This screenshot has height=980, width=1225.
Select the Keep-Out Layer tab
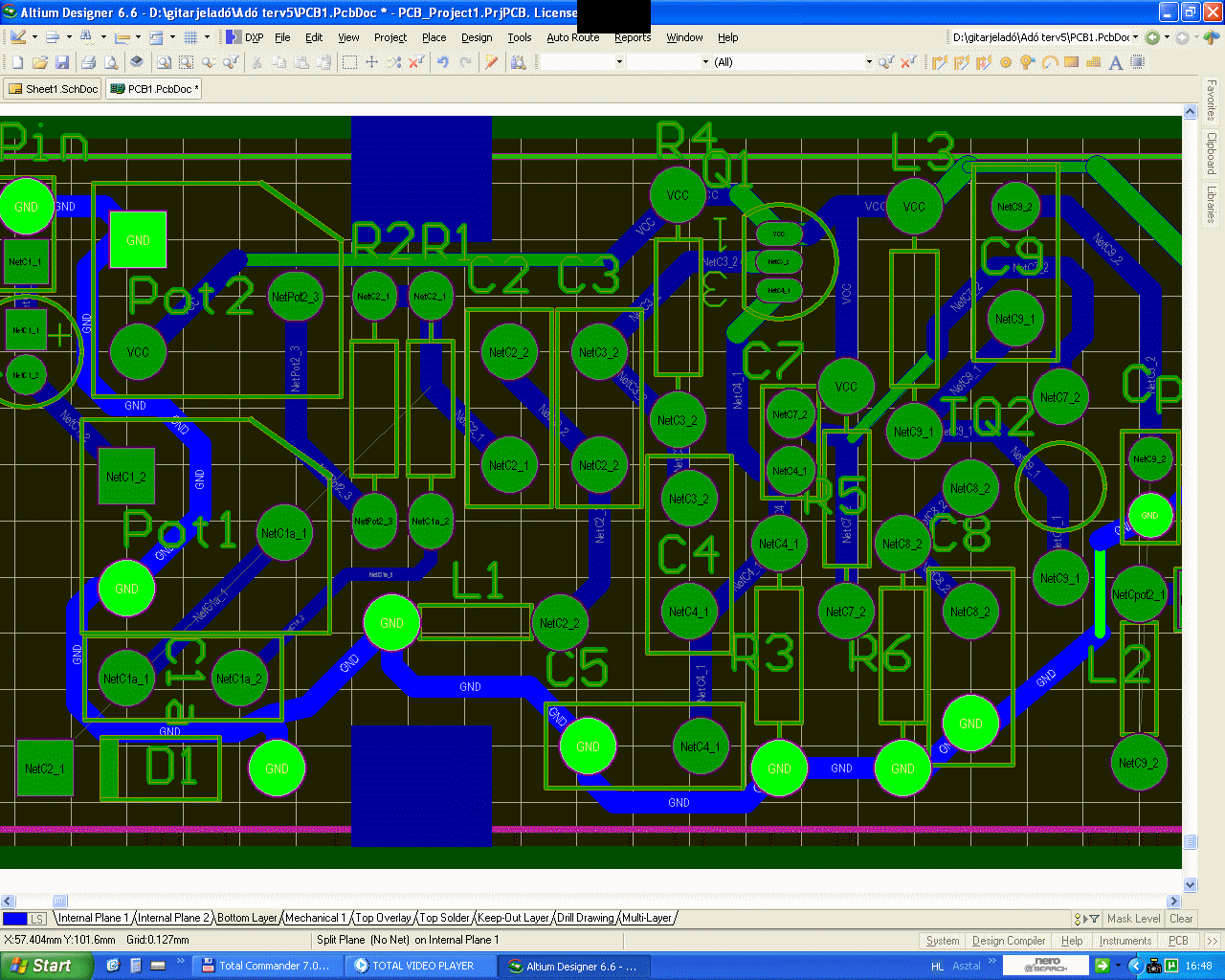coord(513,918)
